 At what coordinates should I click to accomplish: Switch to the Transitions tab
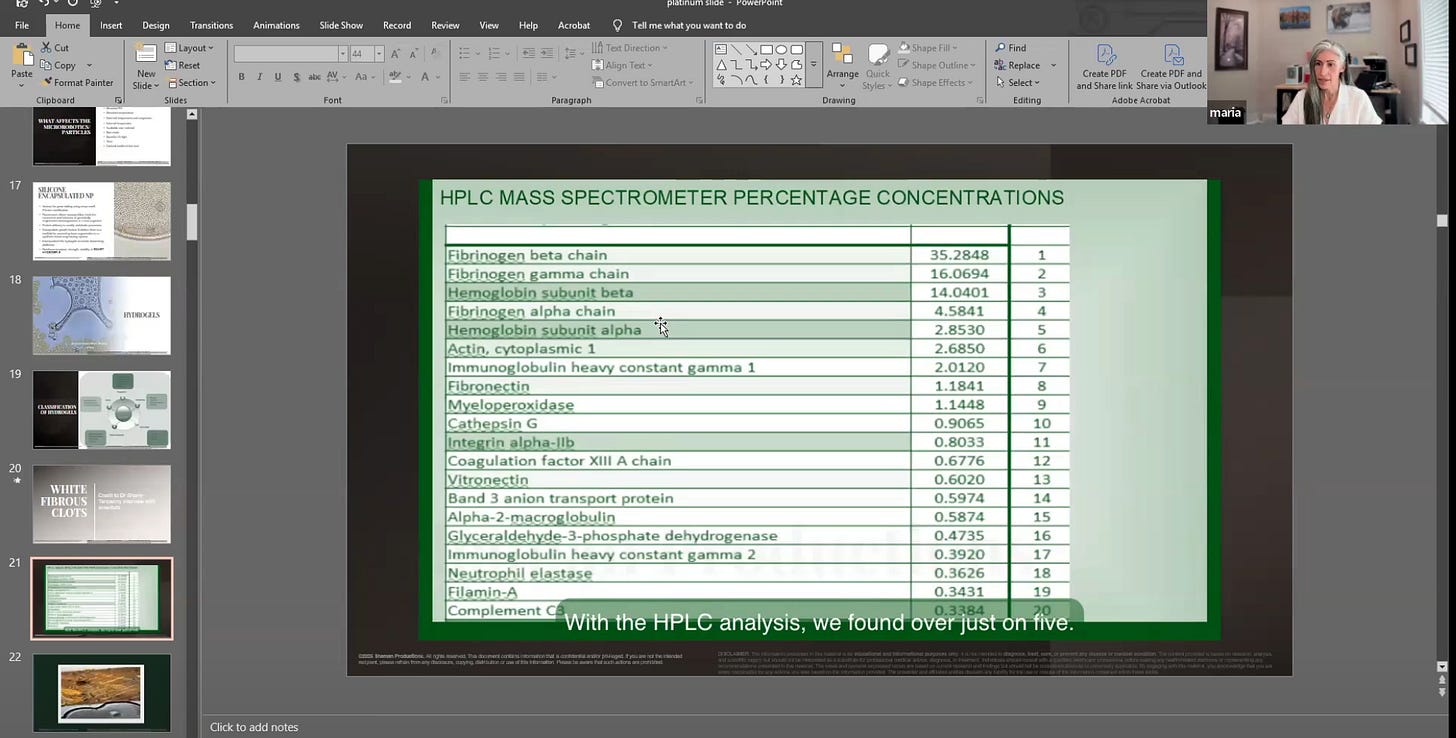211,25
